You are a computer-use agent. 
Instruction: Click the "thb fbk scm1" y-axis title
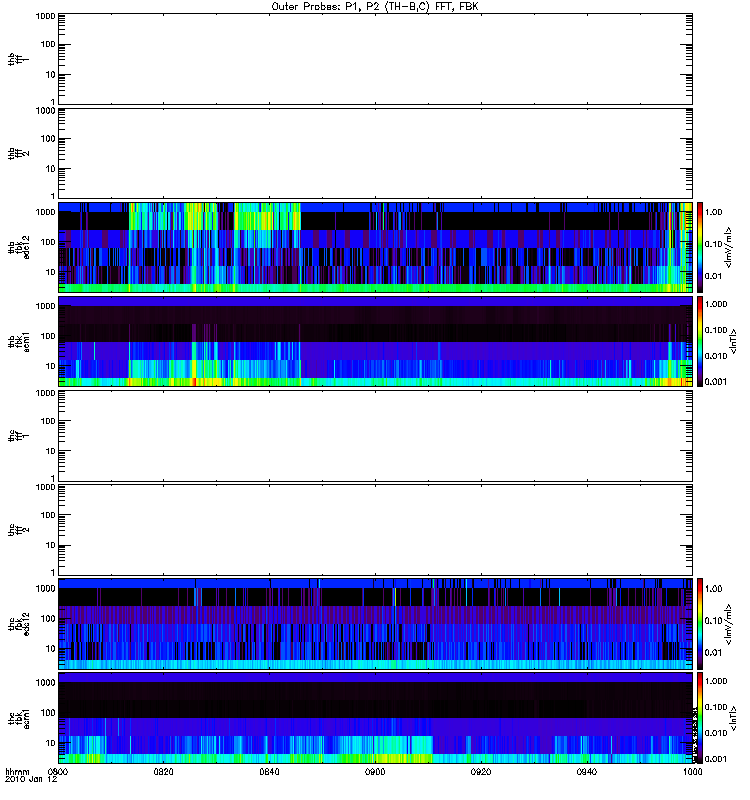18,341
